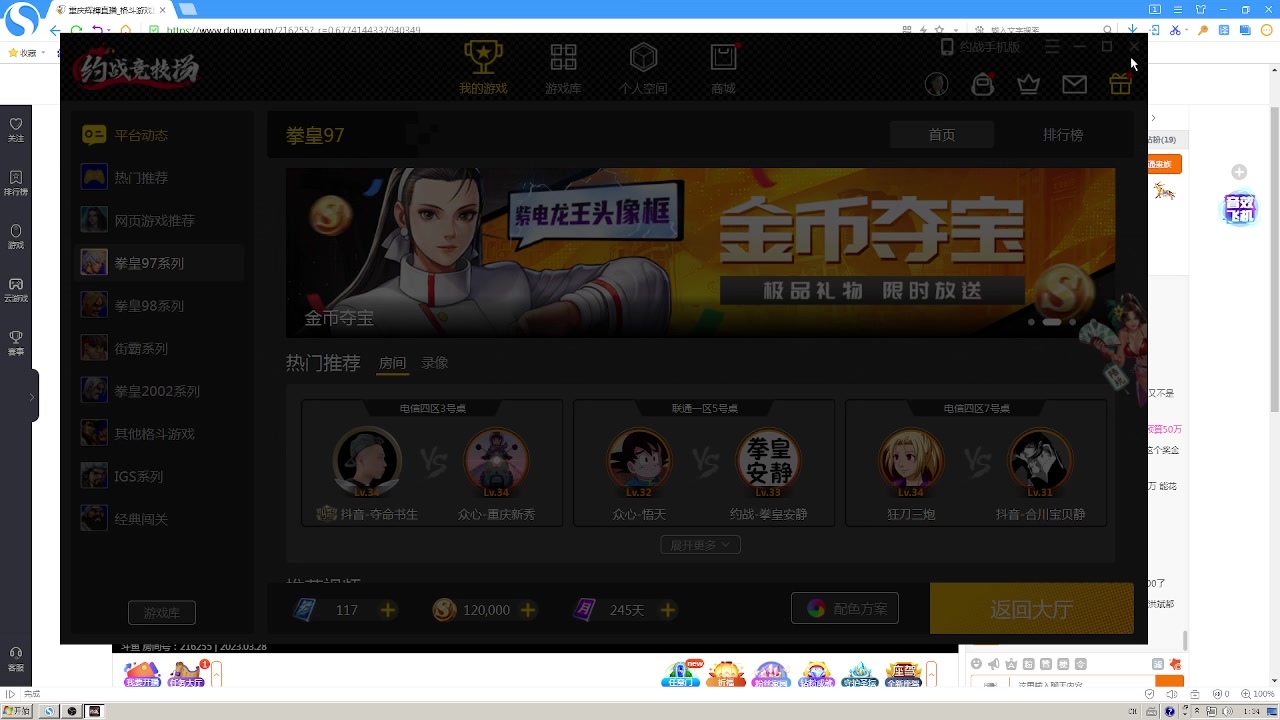Viewport: 1280px width, 720px height.
Task: Open the backpack inventory icon
Action: (982, 84)
